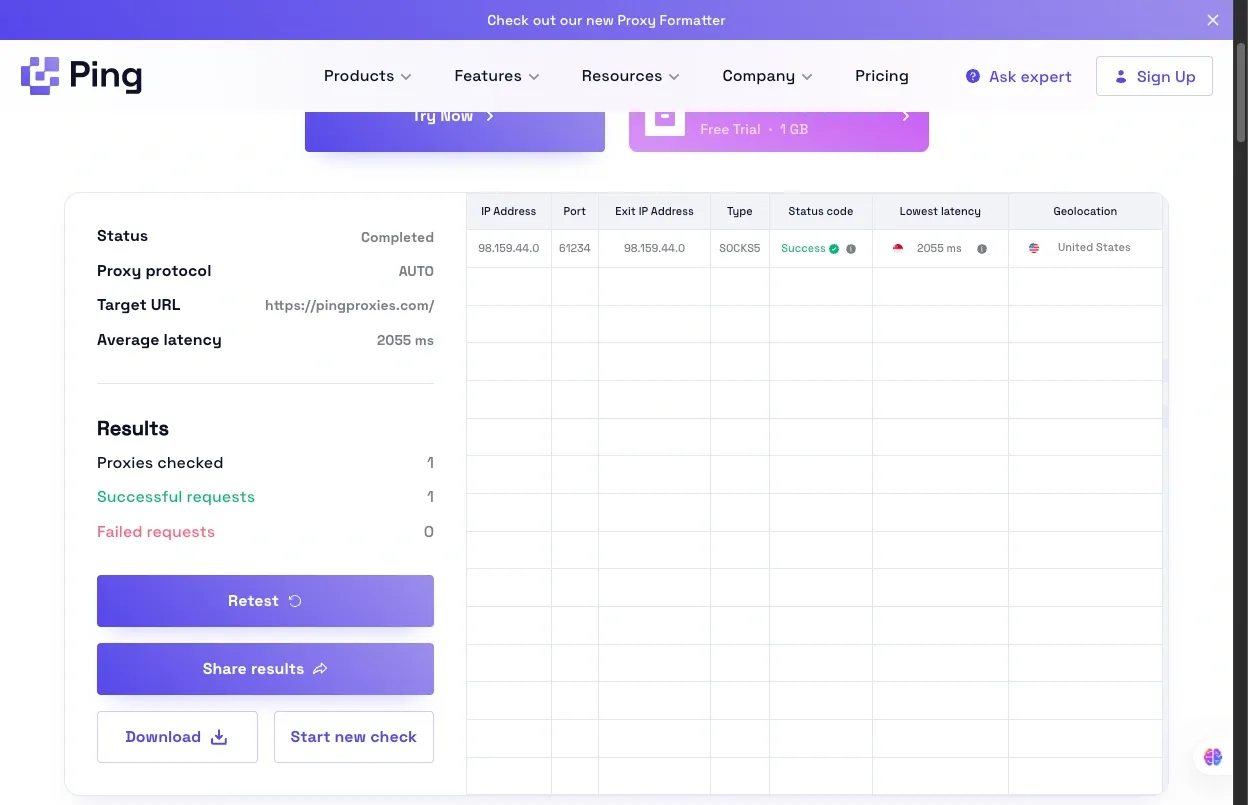Click Share results button
Viewport: 1248px width, 805px height.
(x=265, y=669)
